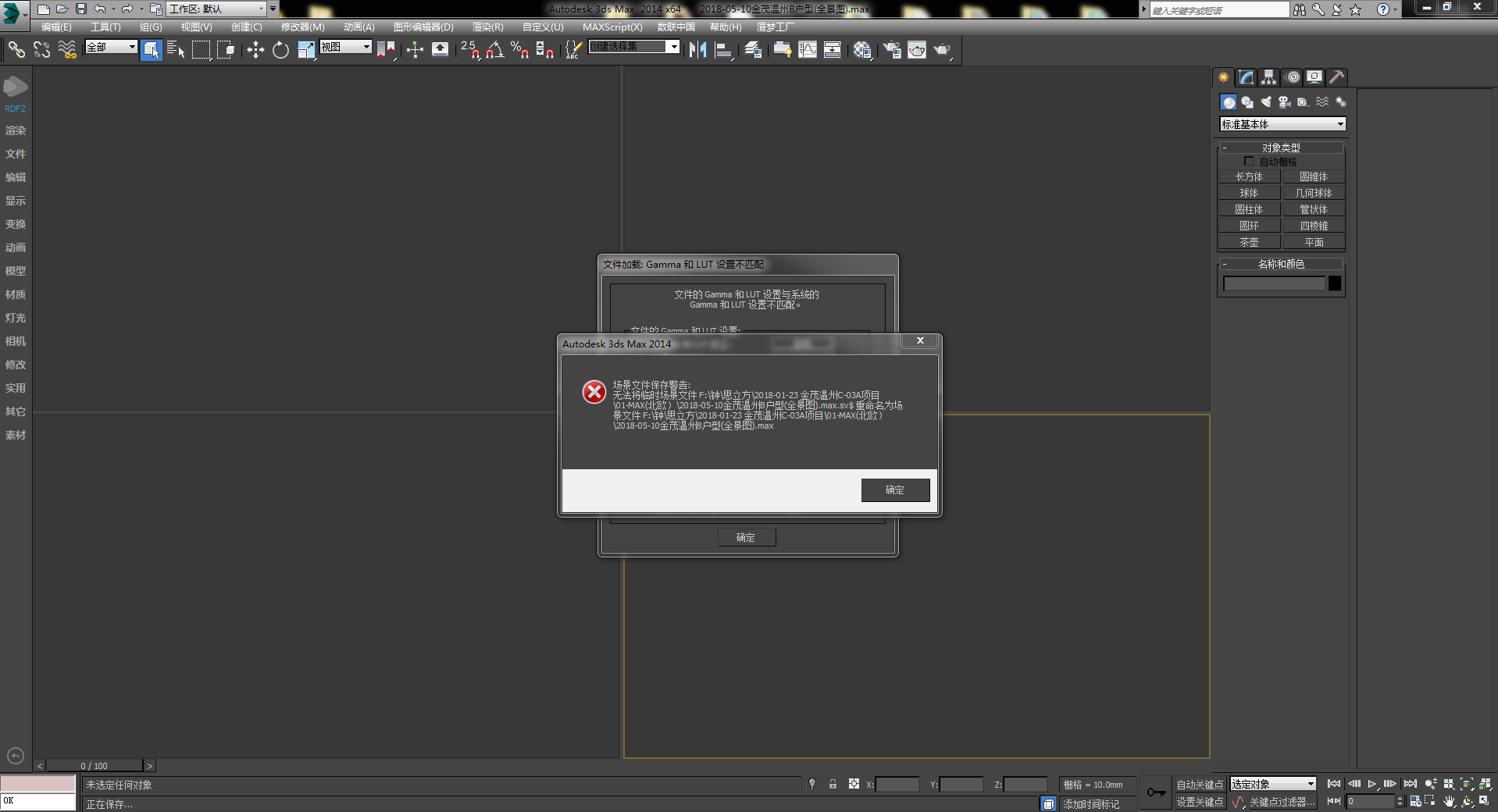
Task: Click 确定 in the Gamma and LUT dialog
Action: tap(746, 537)
